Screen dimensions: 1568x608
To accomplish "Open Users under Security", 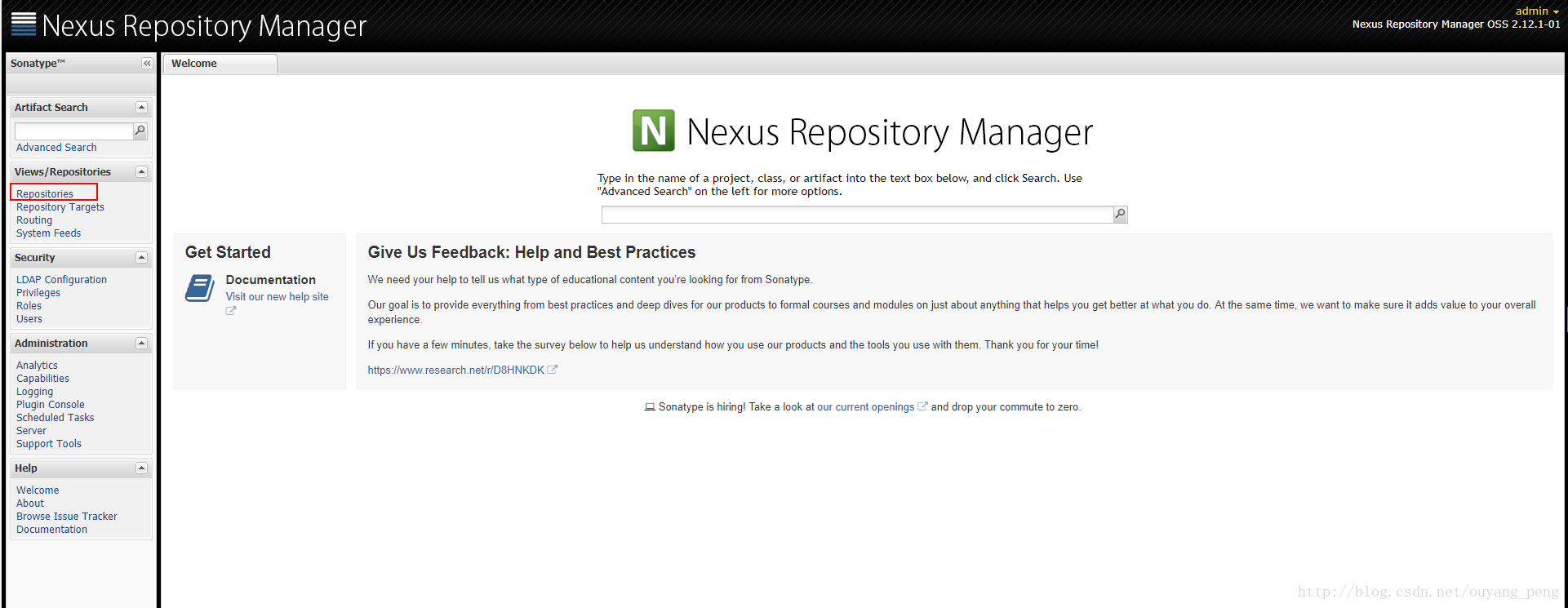I will coord(29,319).
